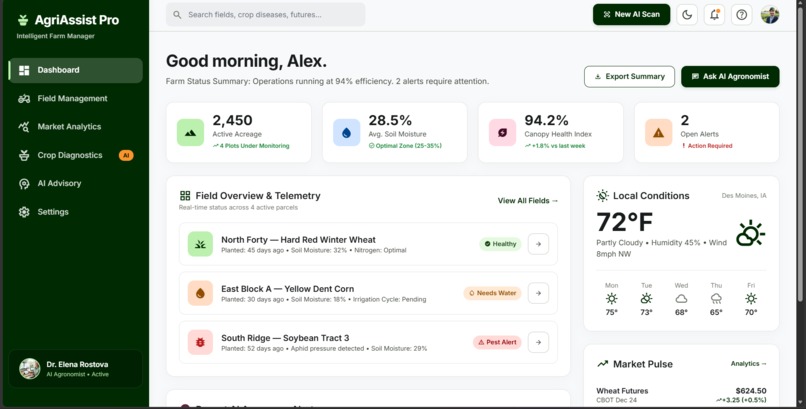The width and height of the screenshot is (806, 409).
Task: Click the Needs Water badge
Action: coord(492,293)
